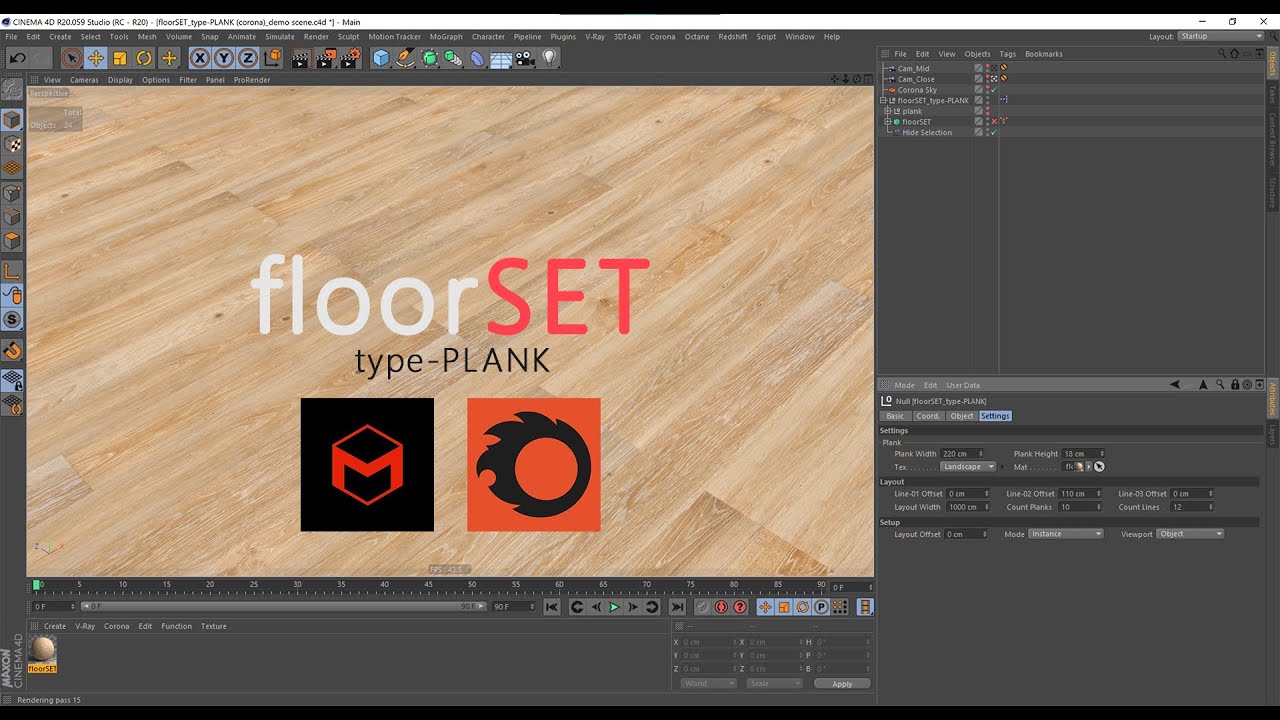Collapse the floorSET_type-PLANK null
This screenshot has width=1280, height=720.
click(883, 100)
